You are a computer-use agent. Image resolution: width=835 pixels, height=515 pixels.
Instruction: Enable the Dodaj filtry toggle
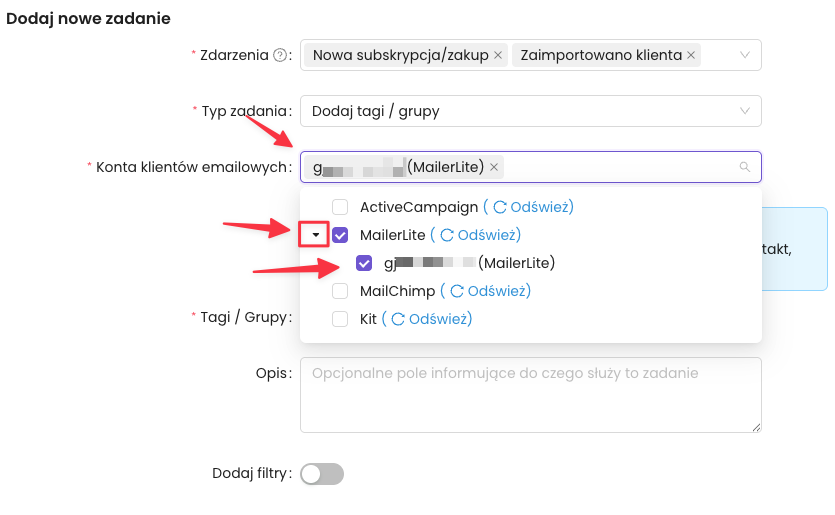322,474
